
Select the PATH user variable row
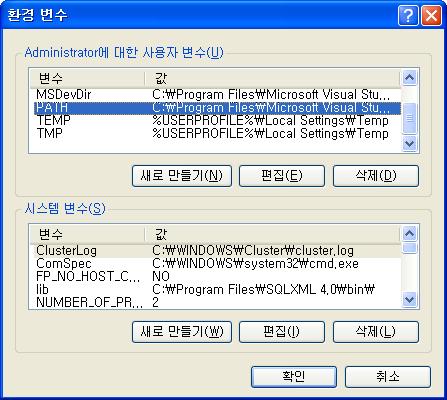click(217, 108)
